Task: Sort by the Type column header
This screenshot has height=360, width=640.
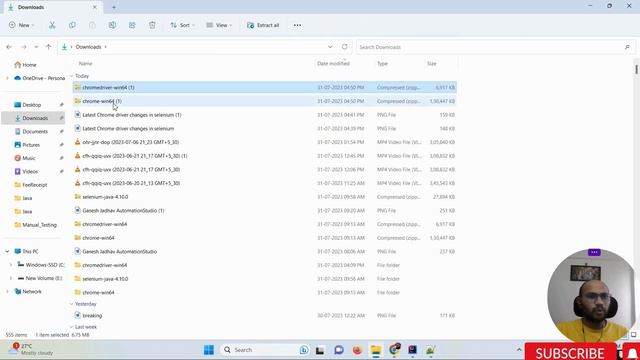Action: coord(382,64)
